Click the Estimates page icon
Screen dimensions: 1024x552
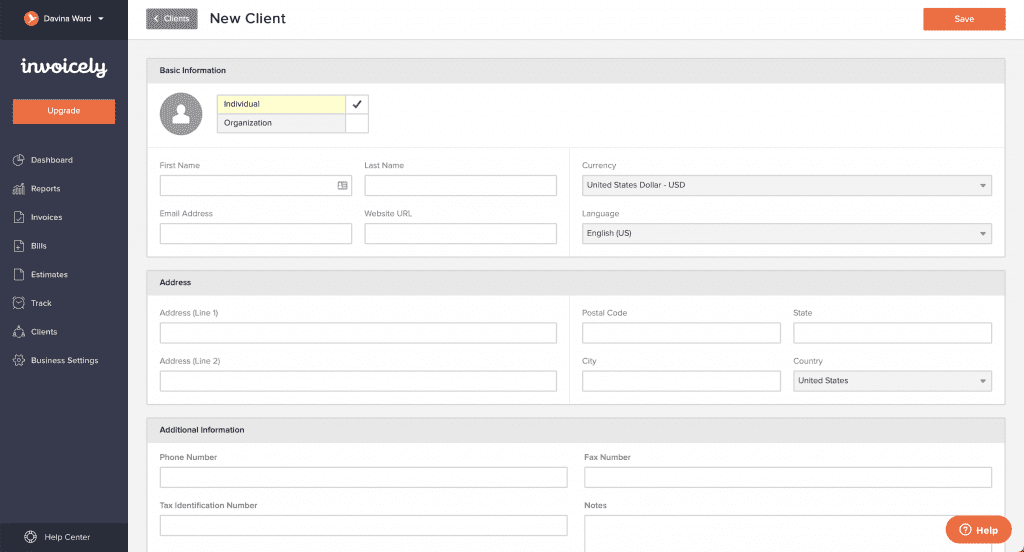tap(18, 275)
